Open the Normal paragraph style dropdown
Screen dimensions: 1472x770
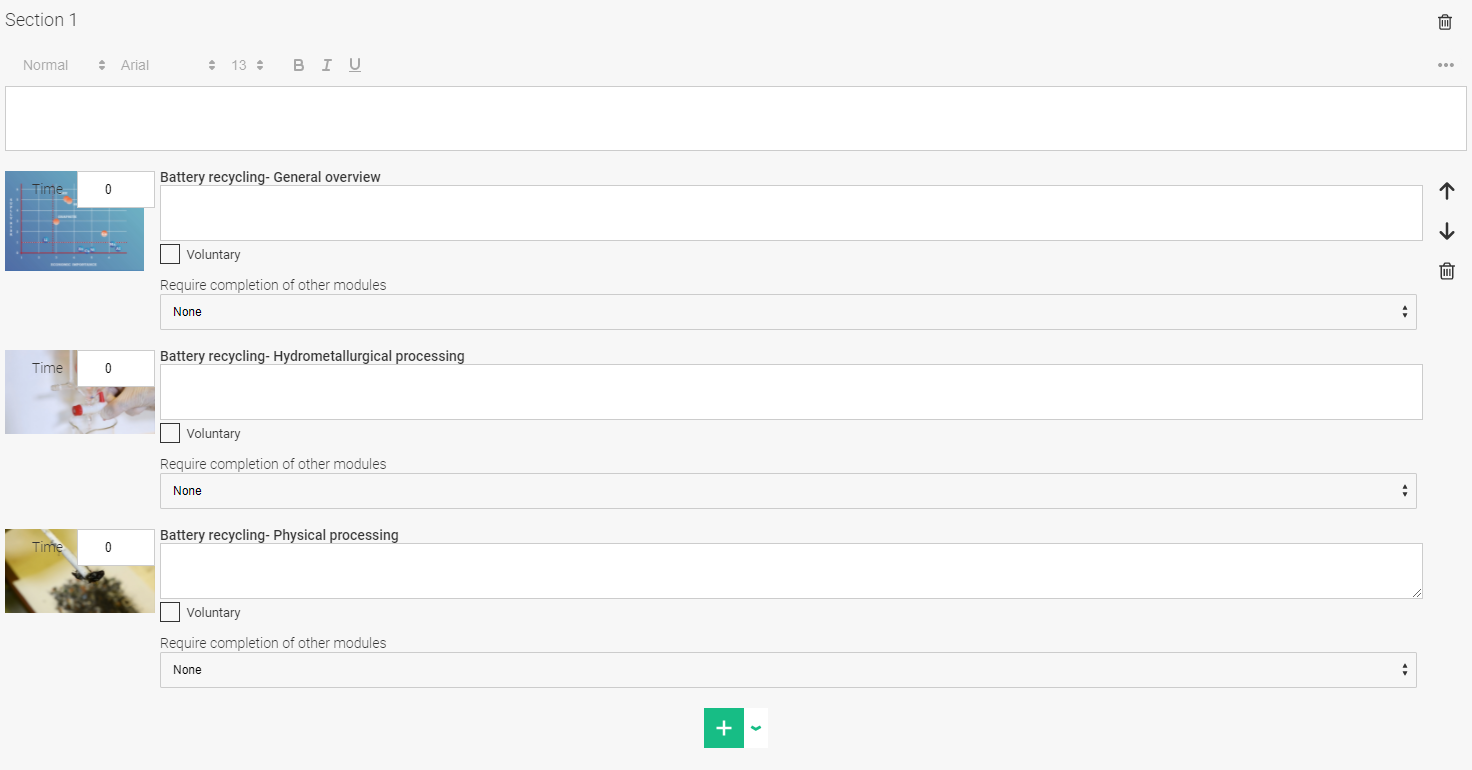pyautogui.click(x=64, y=65)
